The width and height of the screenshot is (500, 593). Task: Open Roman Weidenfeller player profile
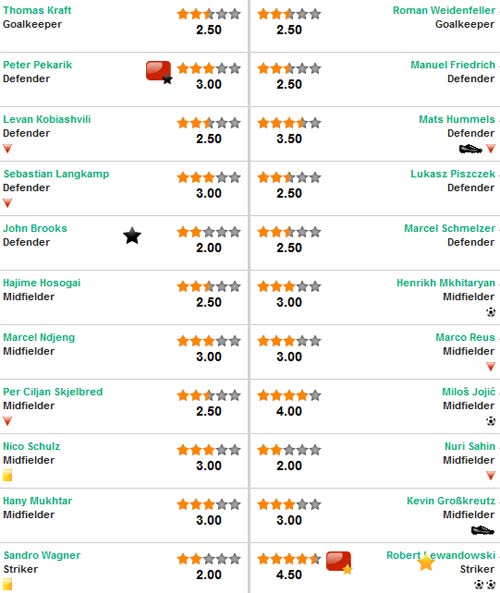click(x=444, y=10)
